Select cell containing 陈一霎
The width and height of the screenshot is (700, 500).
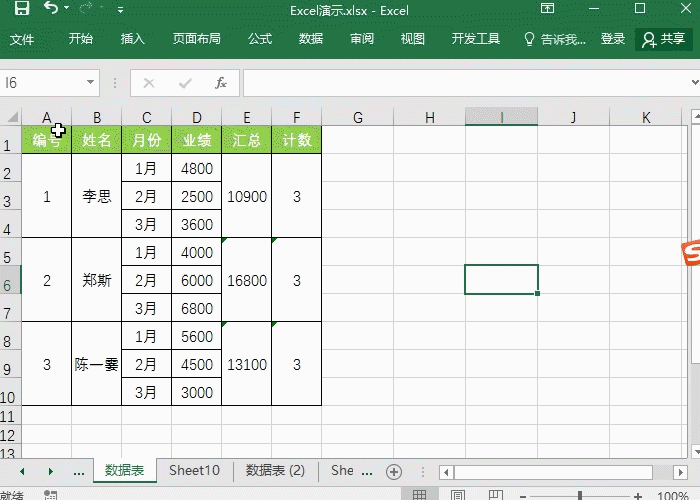tap(96, 364)
